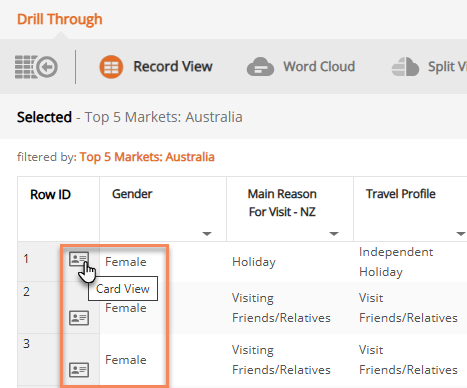Click row 3 Visit Friends/Relatives profile cell
Screen dimensions: 467x388
(408, 360)
